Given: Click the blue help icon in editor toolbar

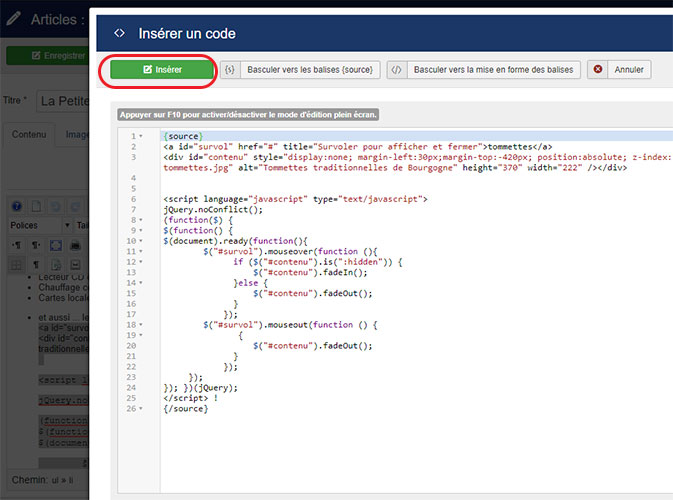Looking at the screenshot, I should pyautogui.click(x=17, y=206).
